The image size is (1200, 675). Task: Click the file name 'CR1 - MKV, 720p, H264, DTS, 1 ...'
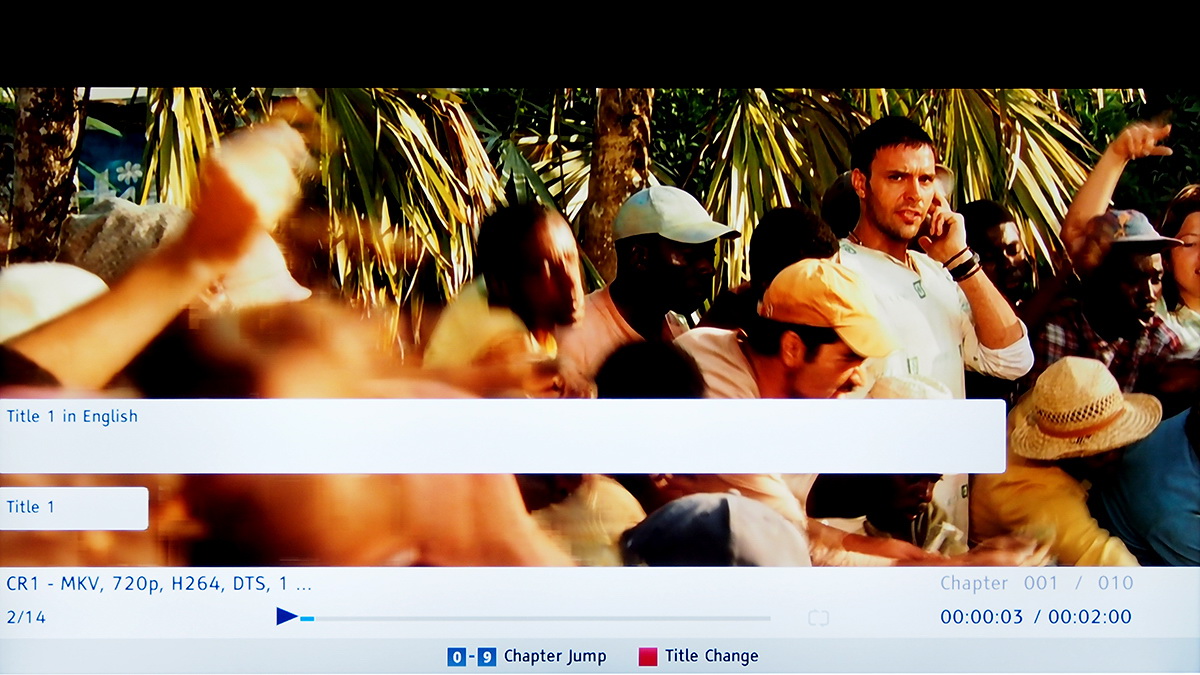coord(159,584)
